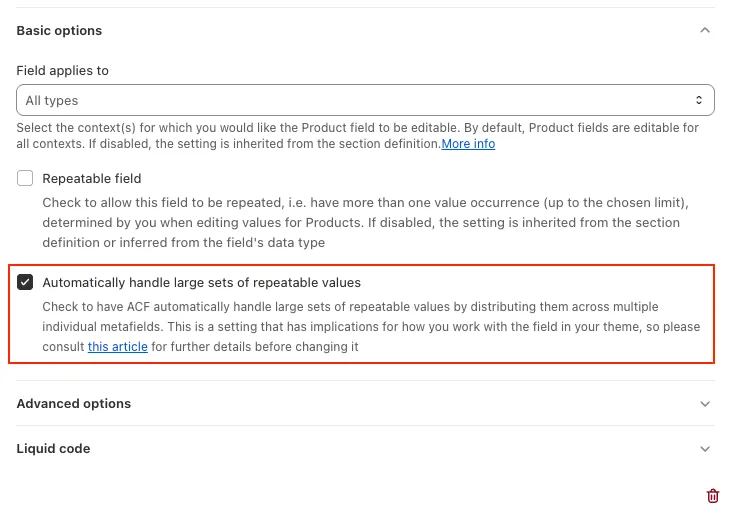Expand the Advanced options section heading
Screen dimensions: 732x516
(74, 403)
